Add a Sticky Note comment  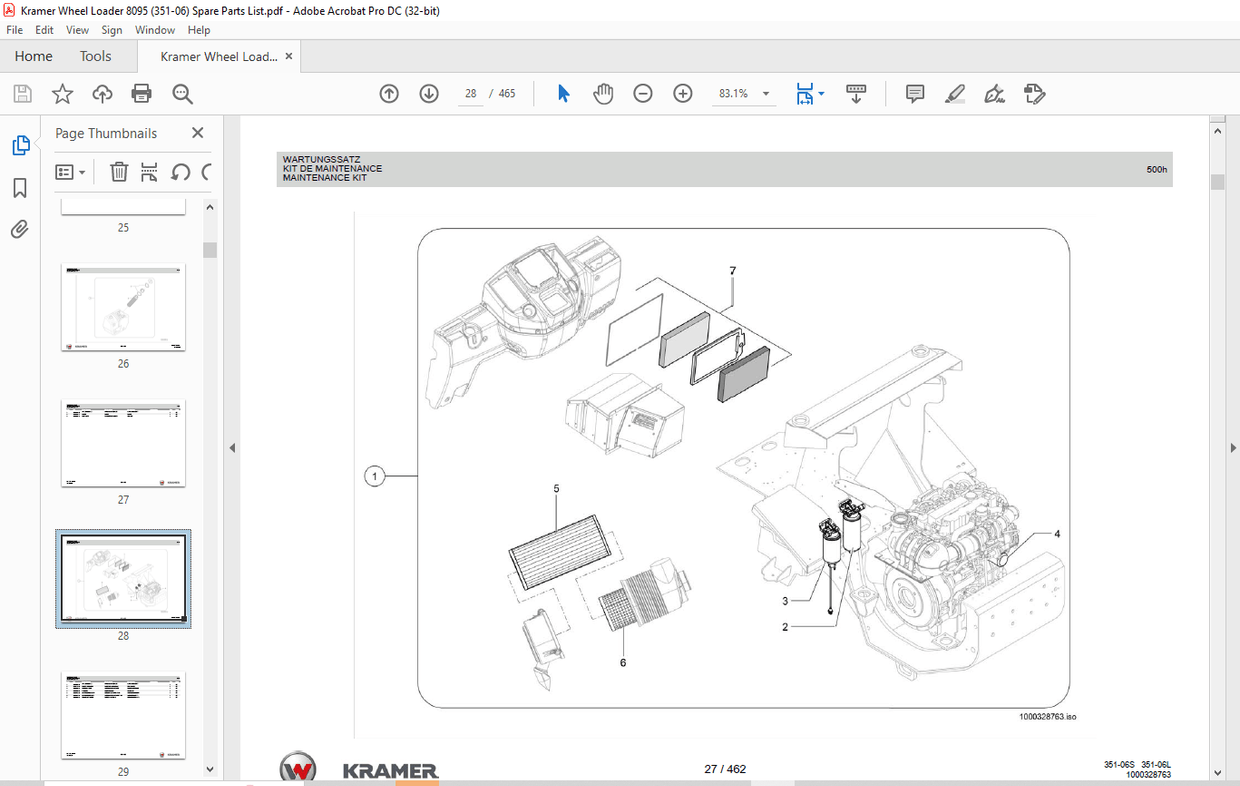(914, 93)
